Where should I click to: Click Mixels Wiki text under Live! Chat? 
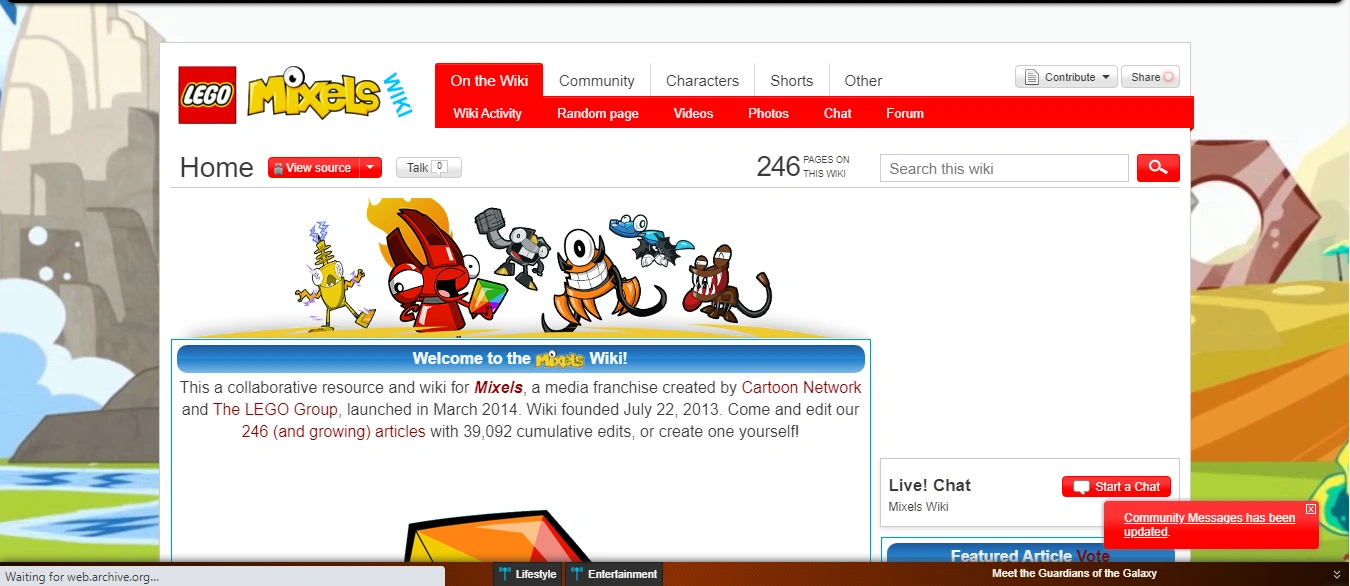click(918, 507)
